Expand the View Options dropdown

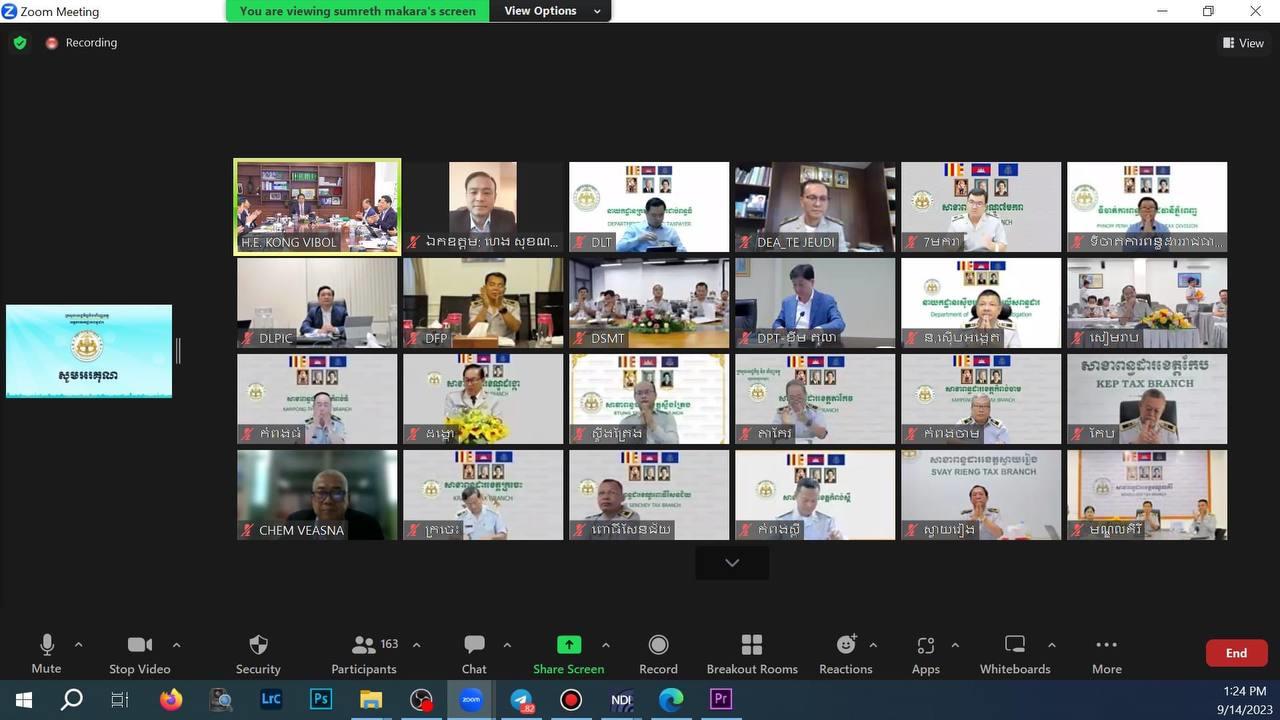[552, 11]
